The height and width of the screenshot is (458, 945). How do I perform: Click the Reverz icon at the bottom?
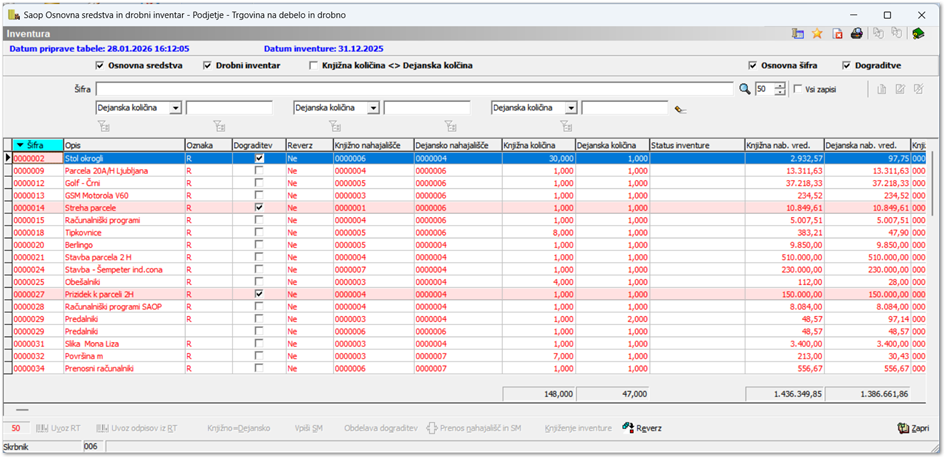click(629, 428)
